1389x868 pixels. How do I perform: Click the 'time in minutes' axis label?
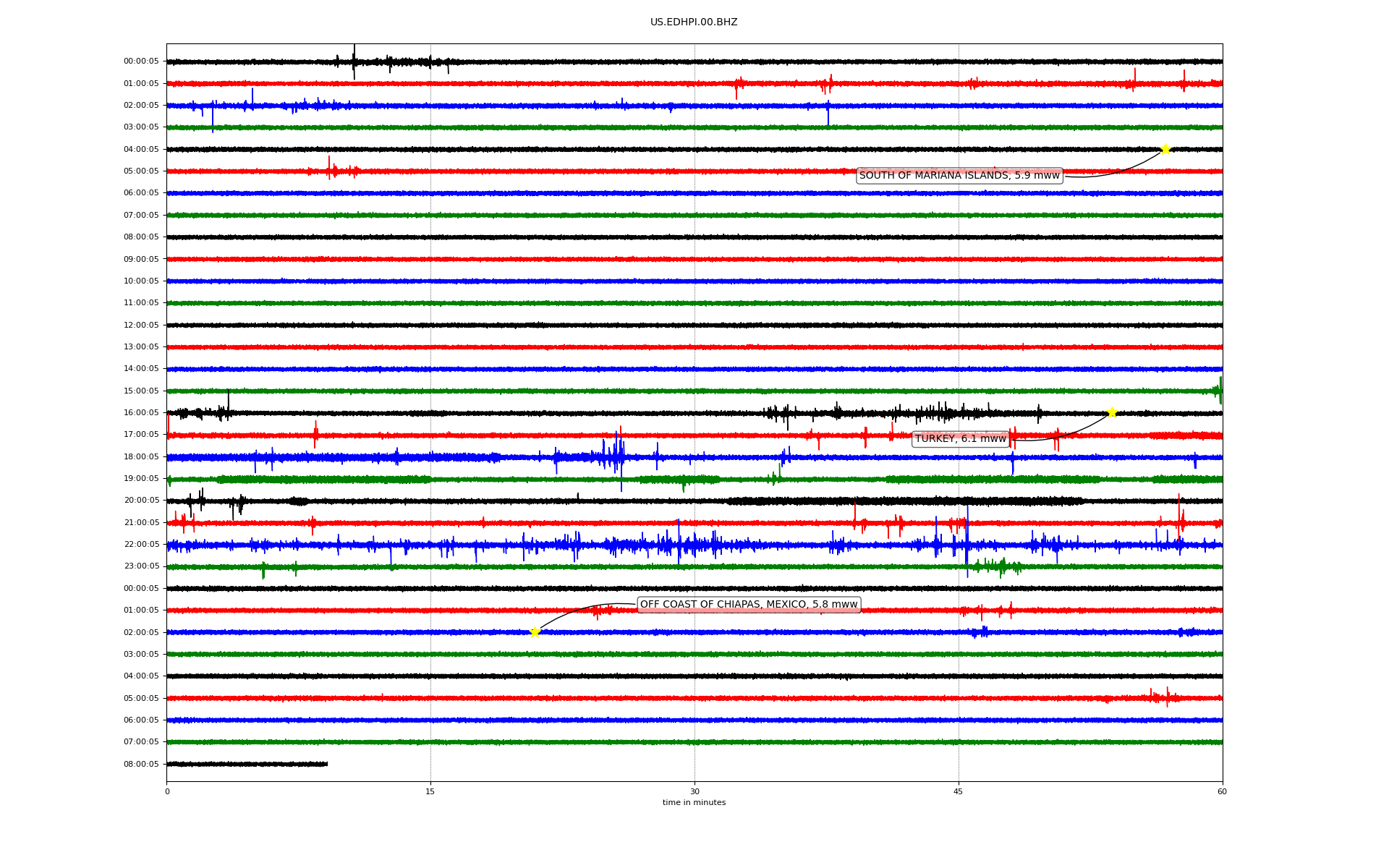(694, 803)
